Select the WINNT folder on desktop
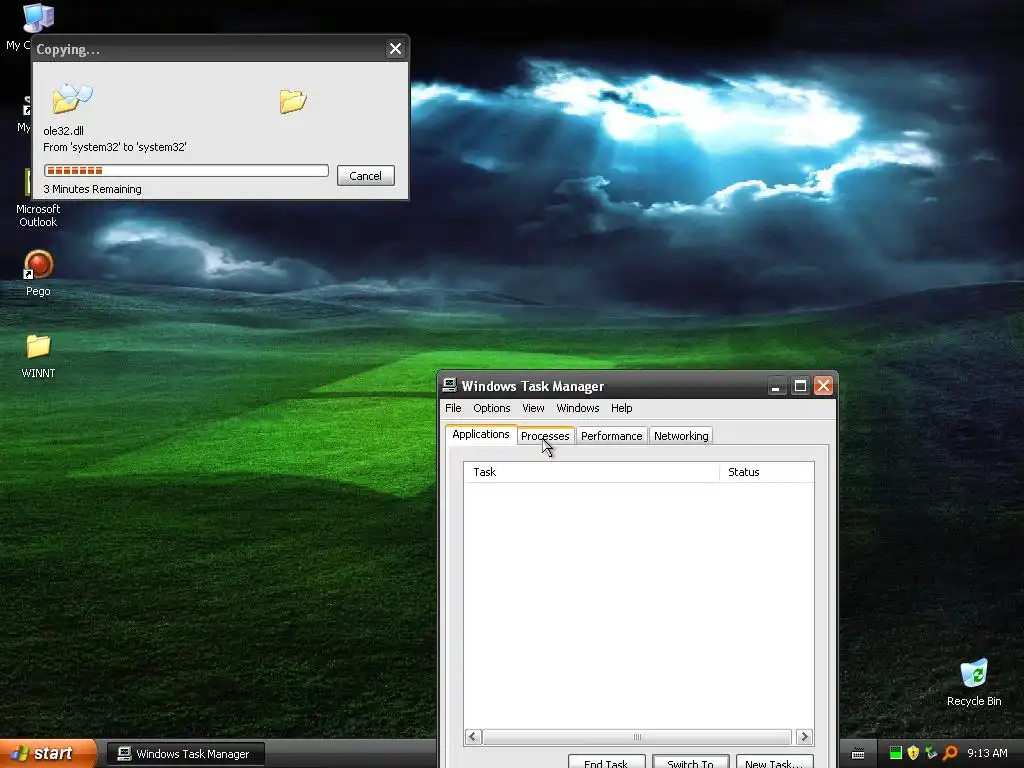Screen dimensions: 1024x768 tap(38, 355)
